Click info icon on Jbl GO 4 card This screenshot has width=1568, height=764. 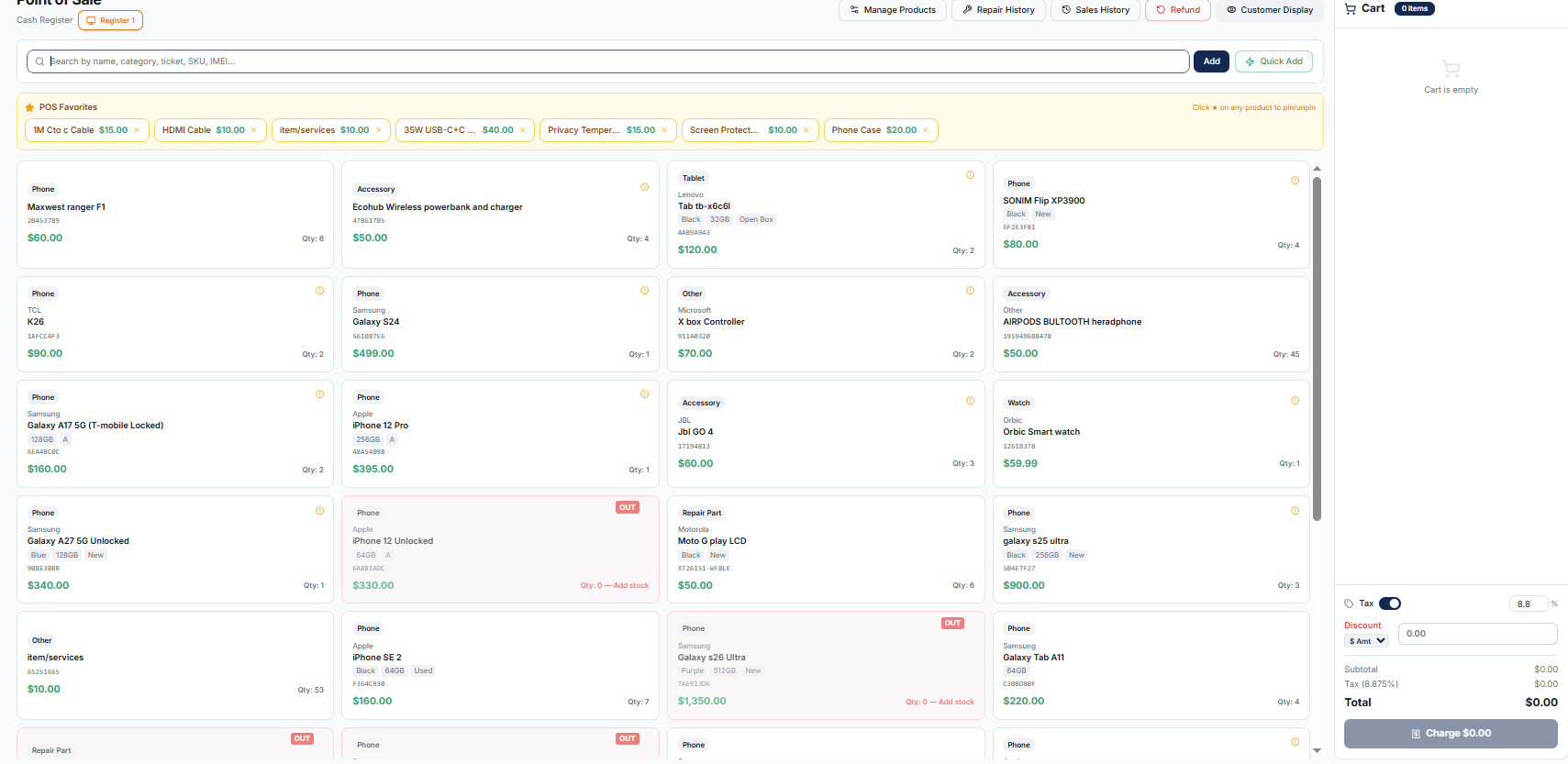(x=970, y=401)
